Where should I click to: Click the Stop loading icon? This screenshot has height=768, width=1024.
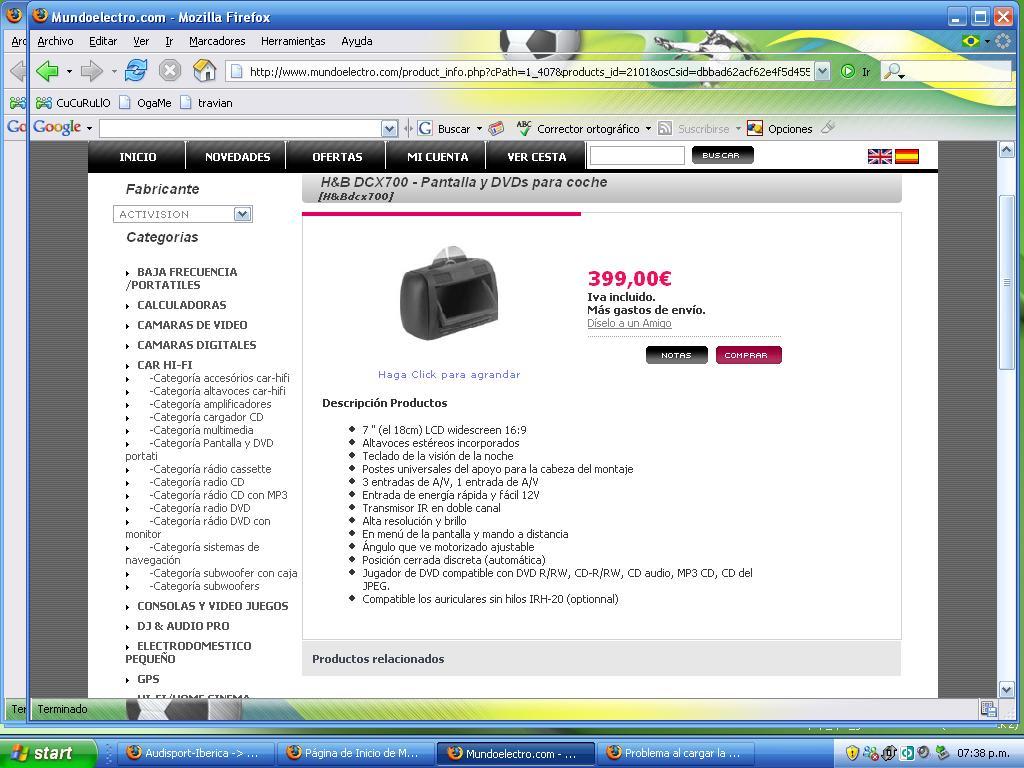(170, 71)
